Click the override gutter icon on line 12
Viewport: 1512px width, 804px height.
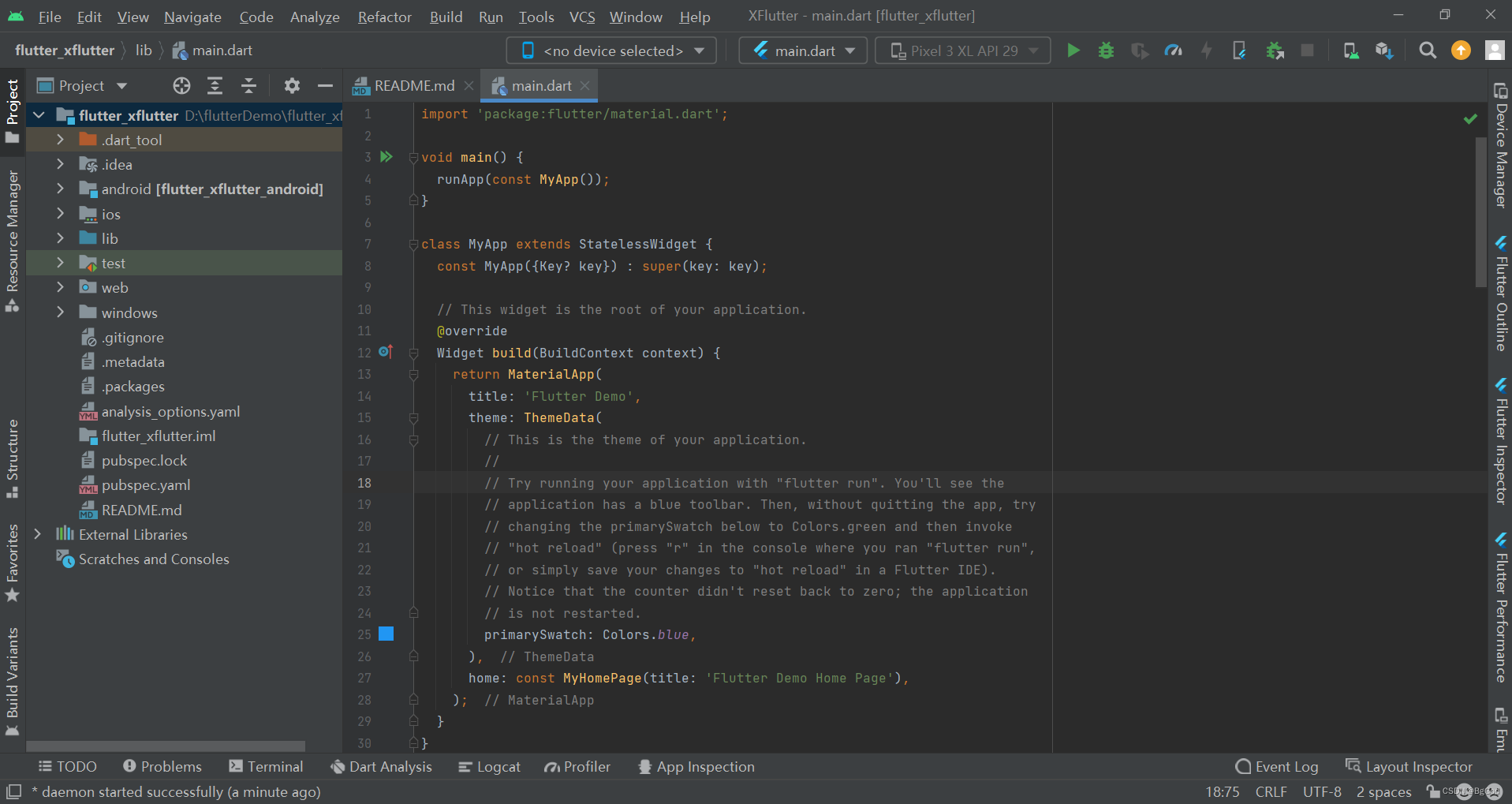pos(386,352)
